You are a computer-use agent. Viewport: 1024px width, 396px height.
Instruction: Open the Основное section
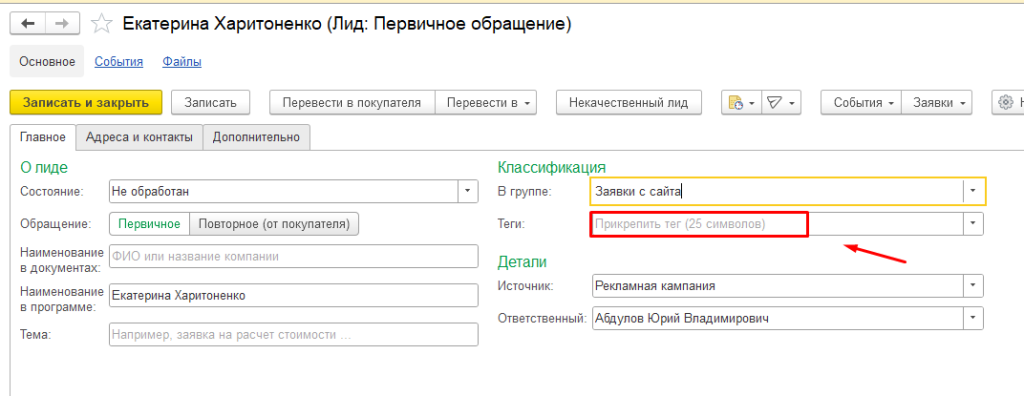47,62
